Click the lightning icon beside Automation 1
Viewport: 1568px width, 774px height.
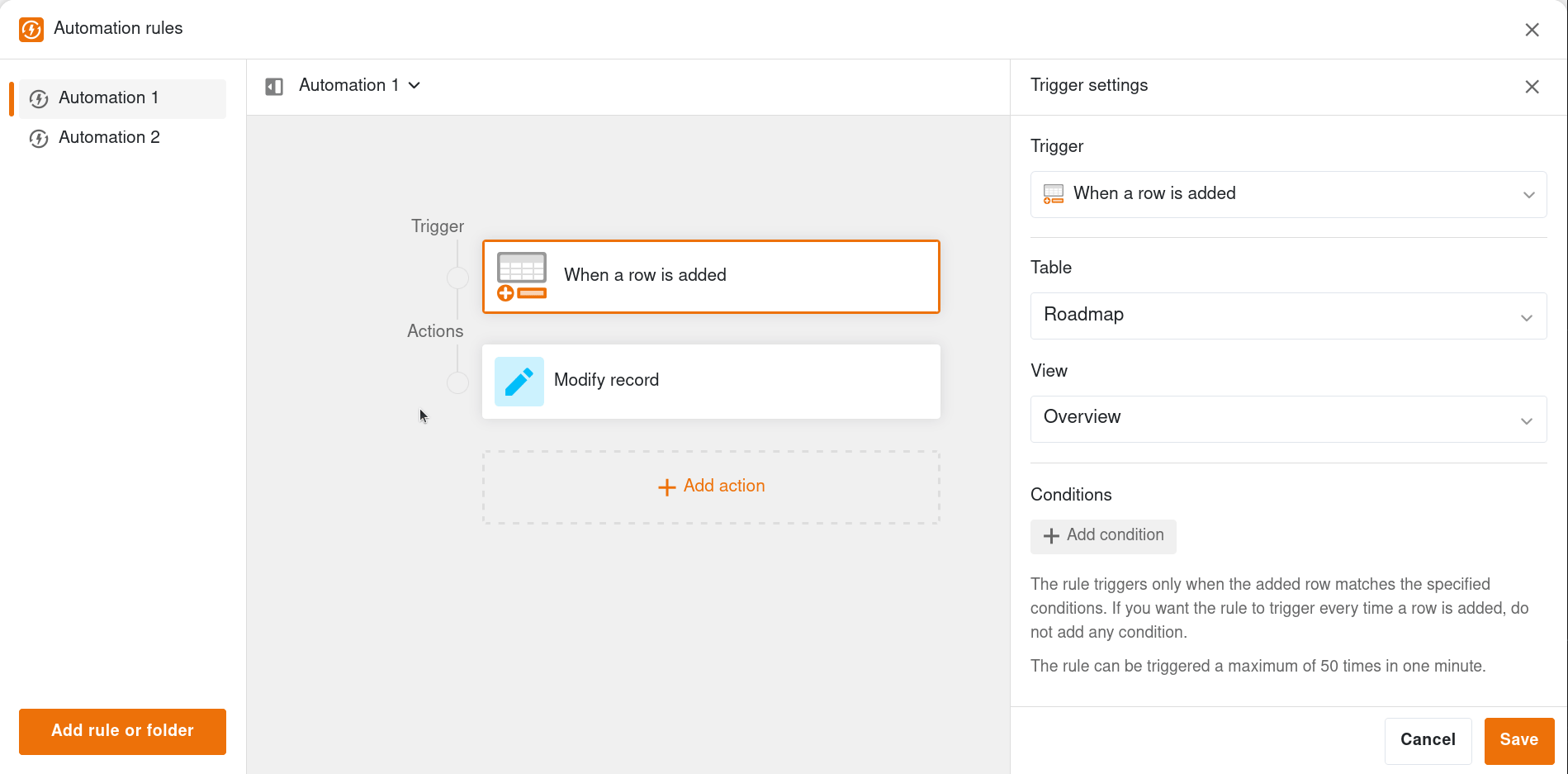click(38, 98)
